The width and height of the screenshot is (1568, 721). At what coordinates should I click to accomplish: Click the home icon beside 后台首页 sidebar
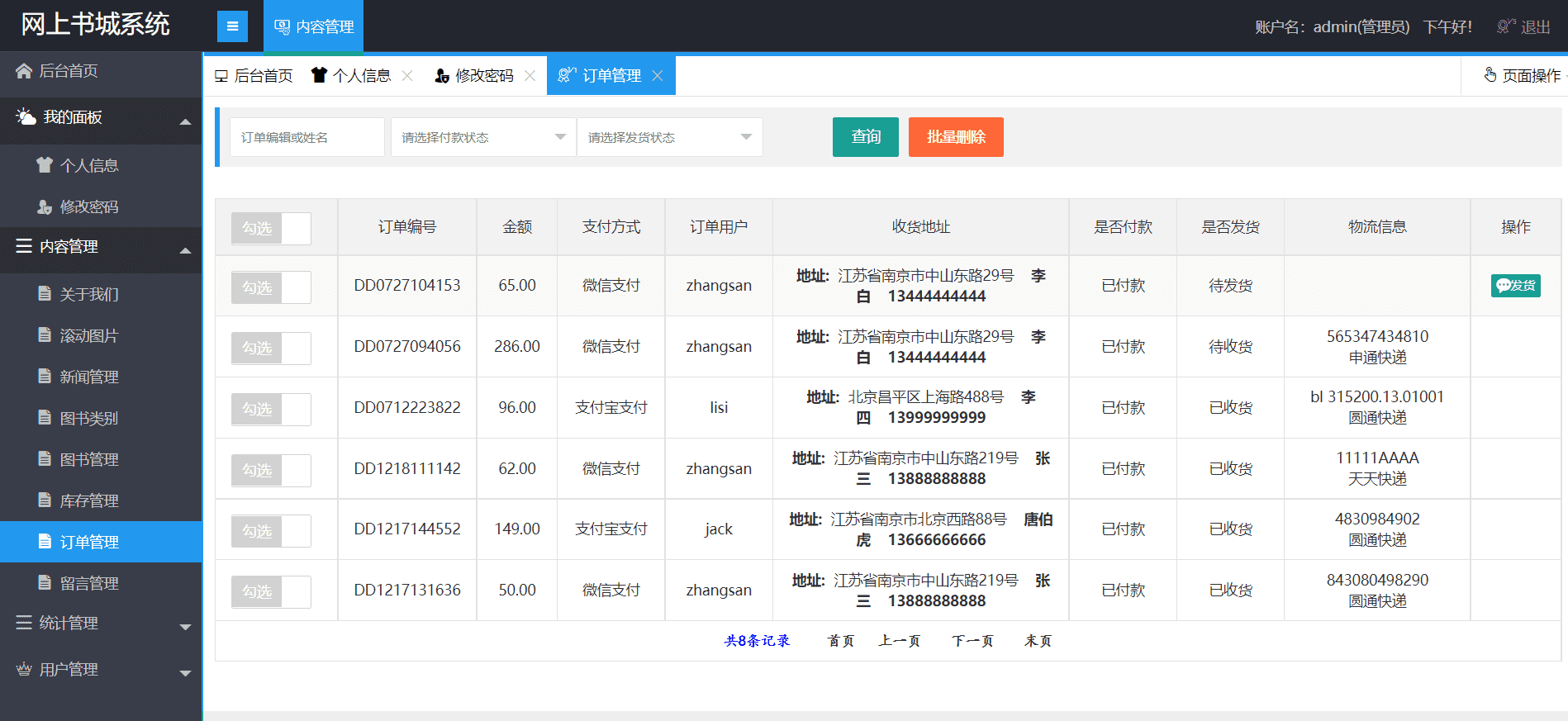click(x=24, y=71)
